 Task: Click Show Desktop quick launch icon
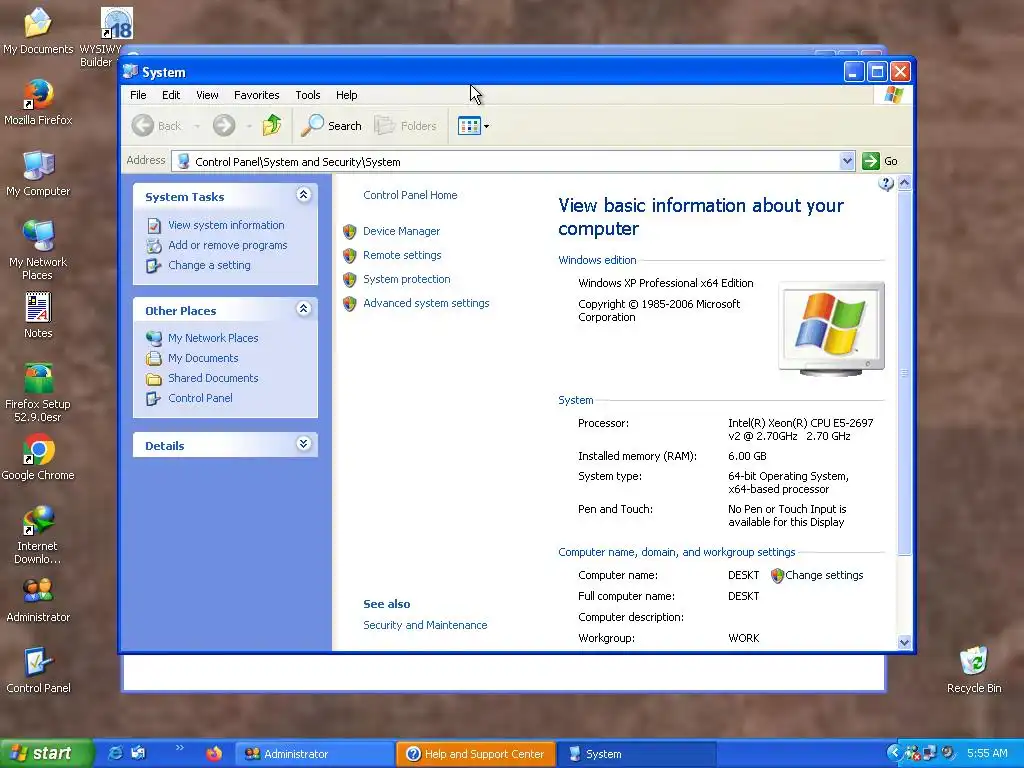click(138, 753)
